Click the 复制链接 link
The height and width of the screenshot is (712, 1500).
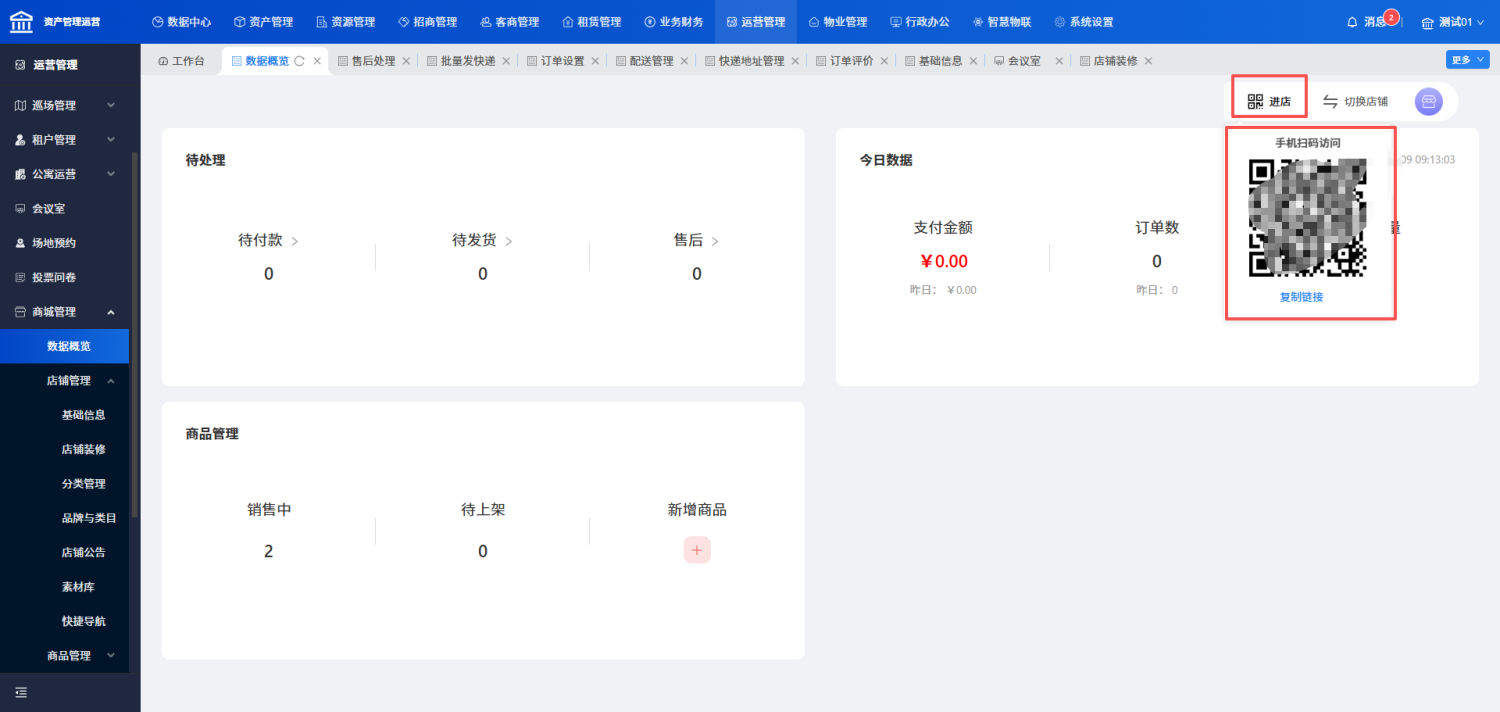coord(1301,297)
